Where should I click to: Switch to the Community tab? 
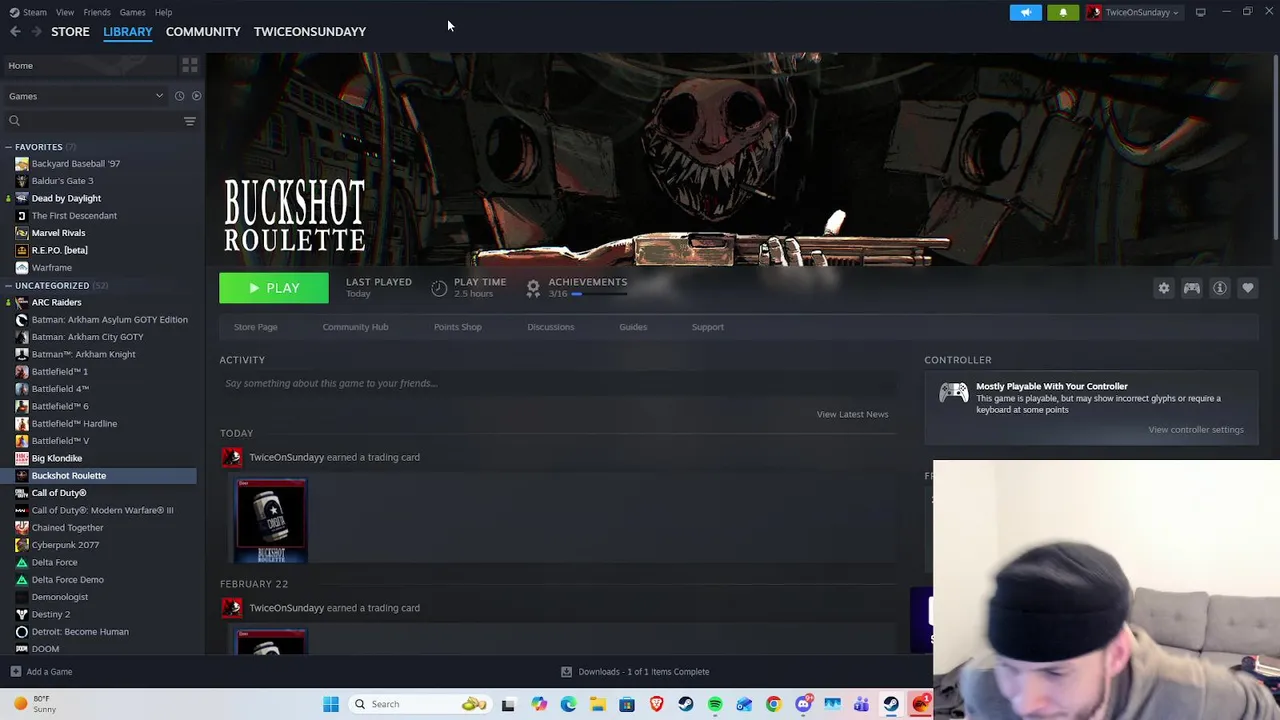coord(203,32)
